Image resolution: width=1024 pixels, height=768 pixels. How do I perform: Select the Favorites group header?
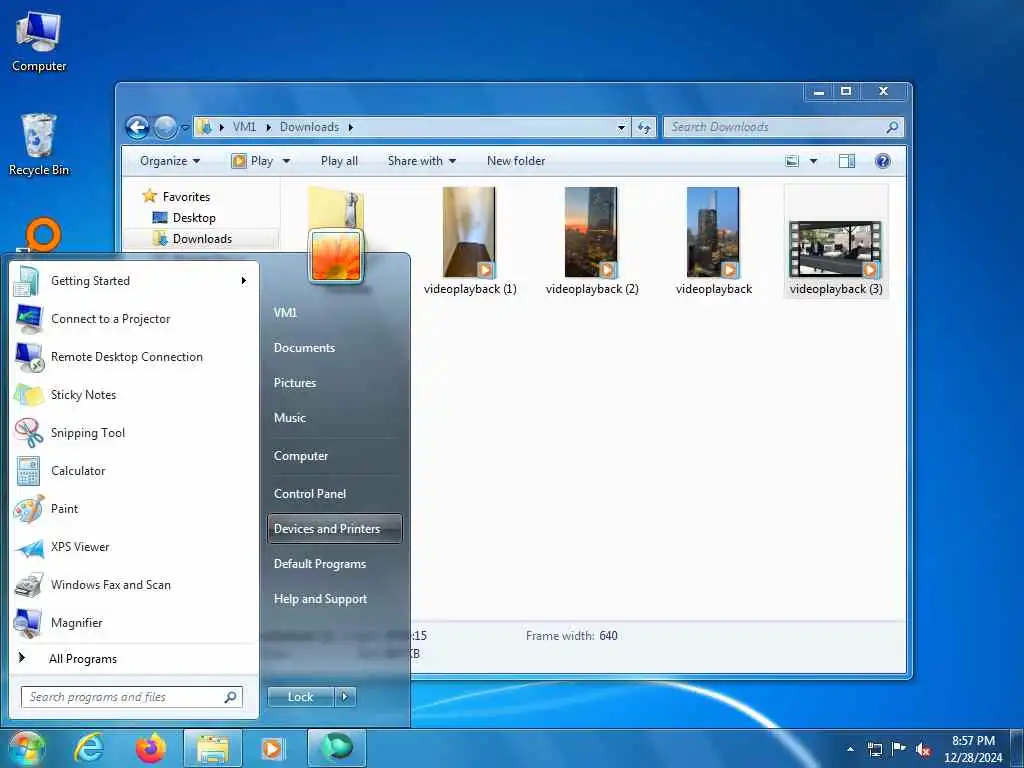point(186,197)
